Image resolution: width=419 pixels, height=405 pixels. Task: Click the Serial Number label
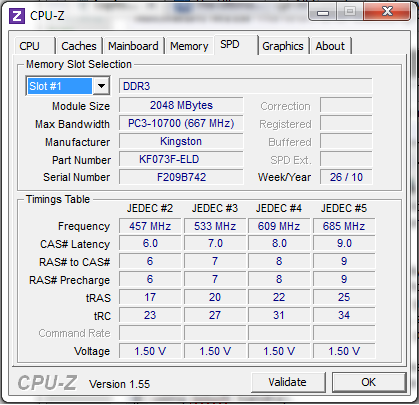tap(76, 177)
